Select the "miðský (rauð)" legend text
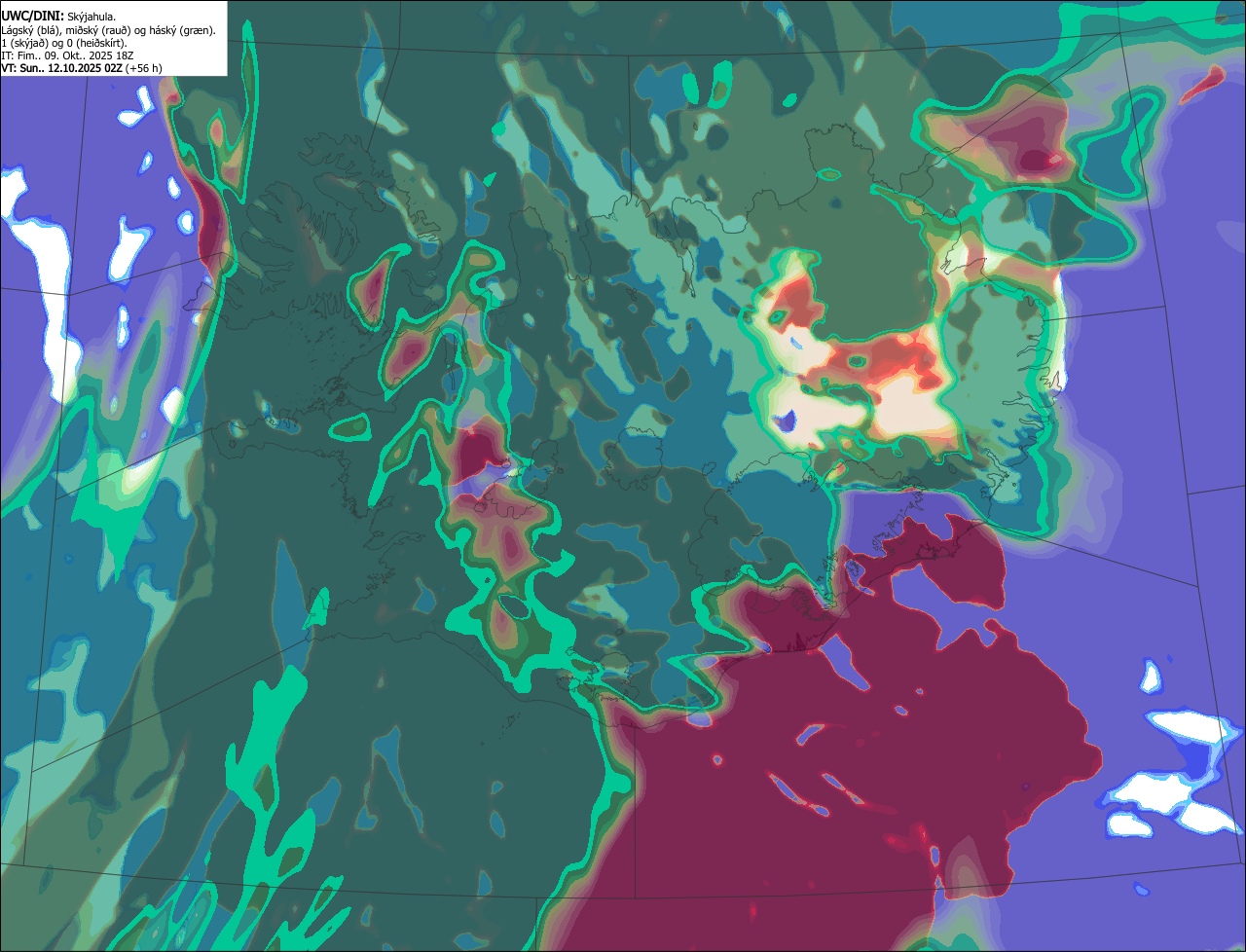This screenshot has height=952, width=1246. click(x=98, y=31)
